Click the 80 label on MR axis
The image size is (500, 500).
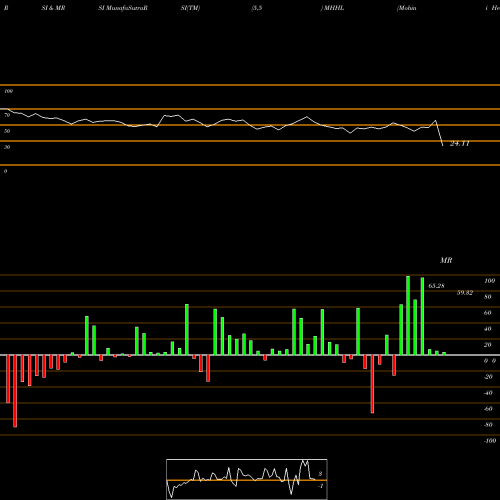[488, 297]
